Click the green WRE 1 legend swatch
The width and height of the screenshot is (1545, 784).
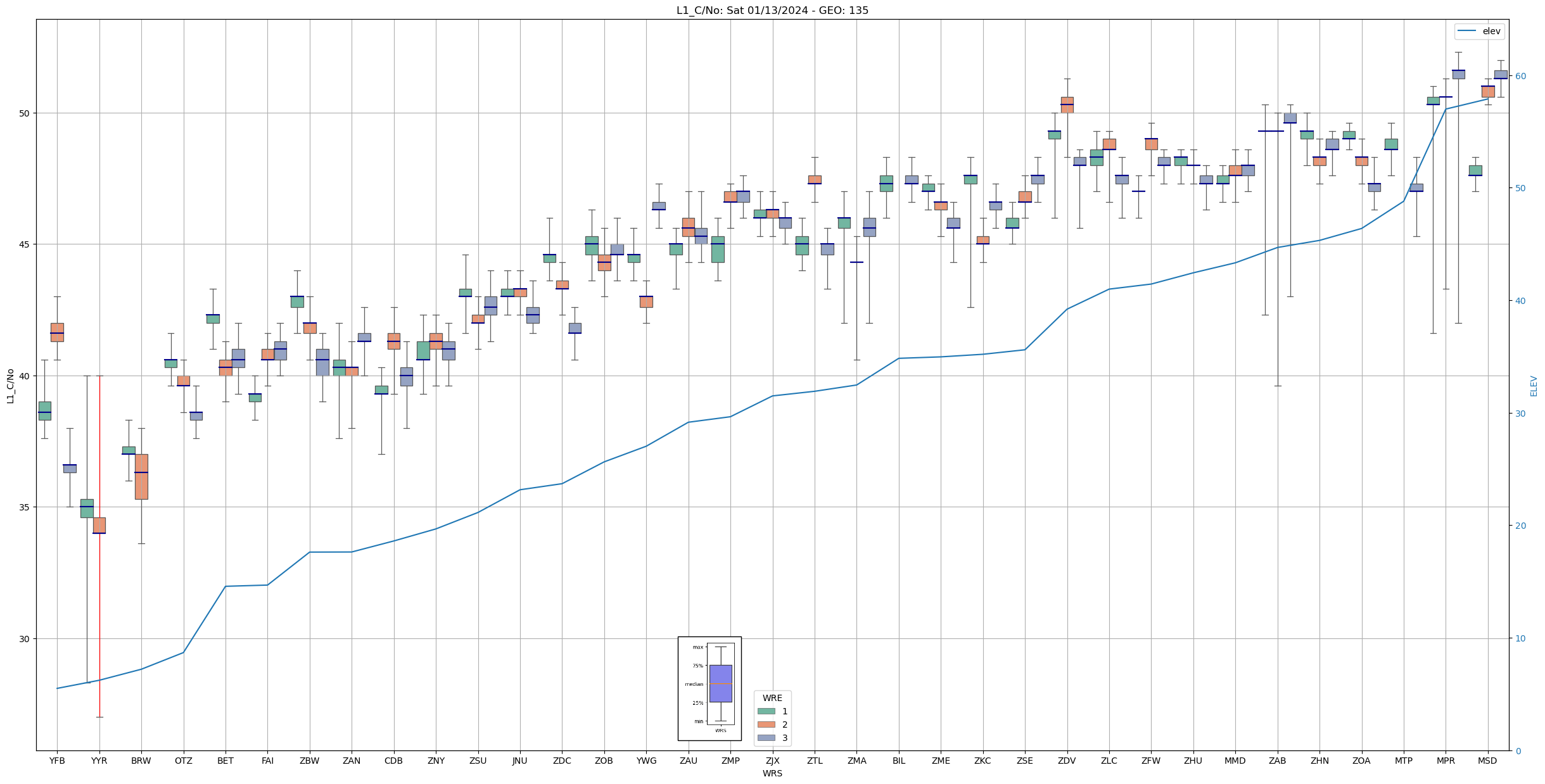[766, 711]
